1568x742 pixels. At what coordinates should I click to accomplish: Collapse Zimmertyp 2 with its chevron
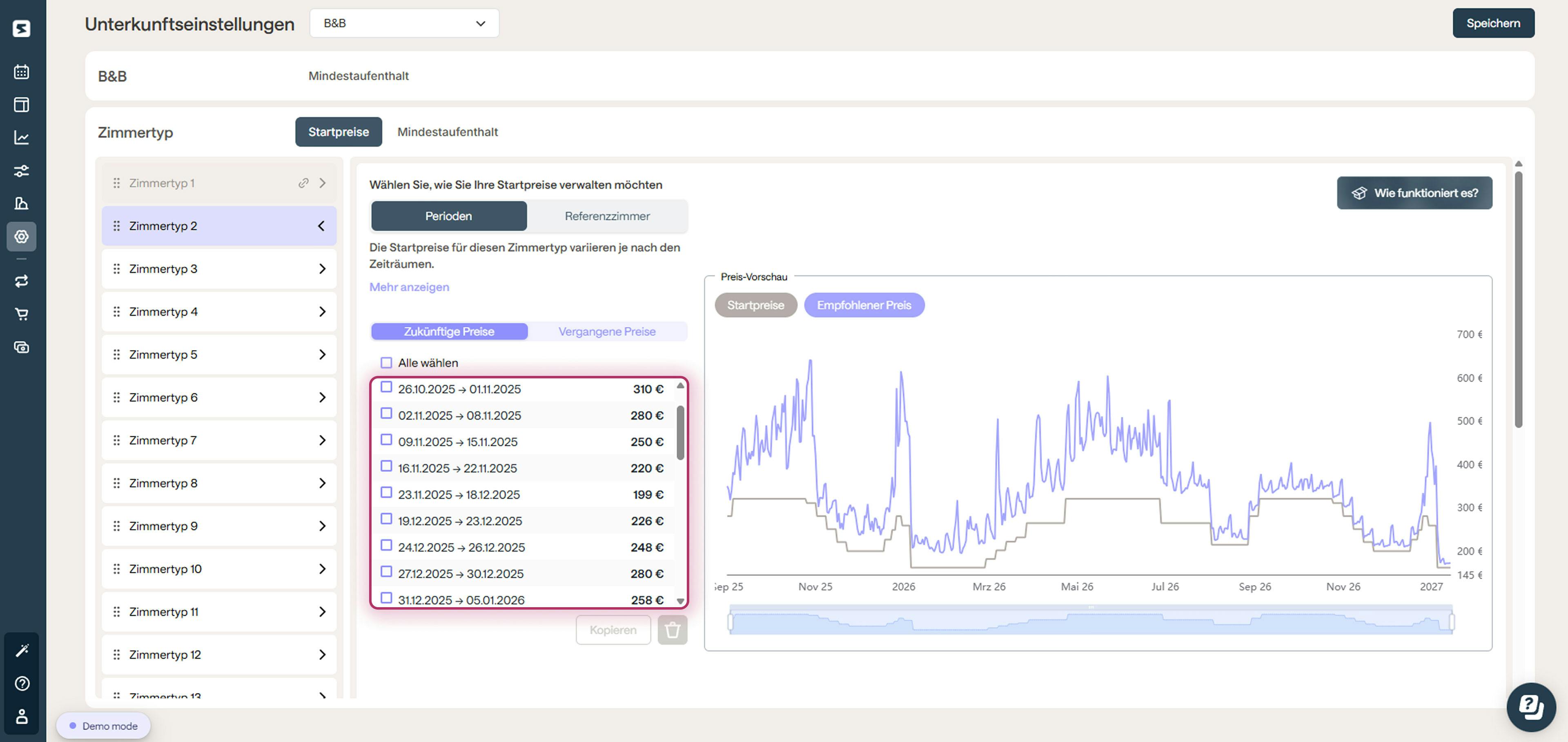321,226
